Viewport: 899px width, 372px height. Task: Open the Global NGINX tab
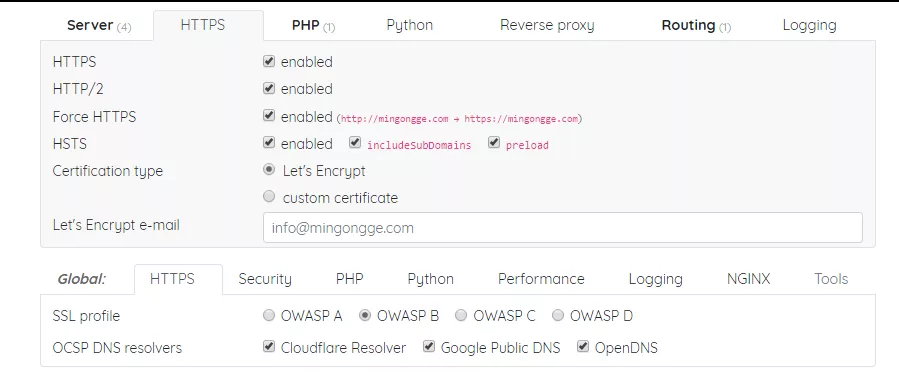coord(748,279)
